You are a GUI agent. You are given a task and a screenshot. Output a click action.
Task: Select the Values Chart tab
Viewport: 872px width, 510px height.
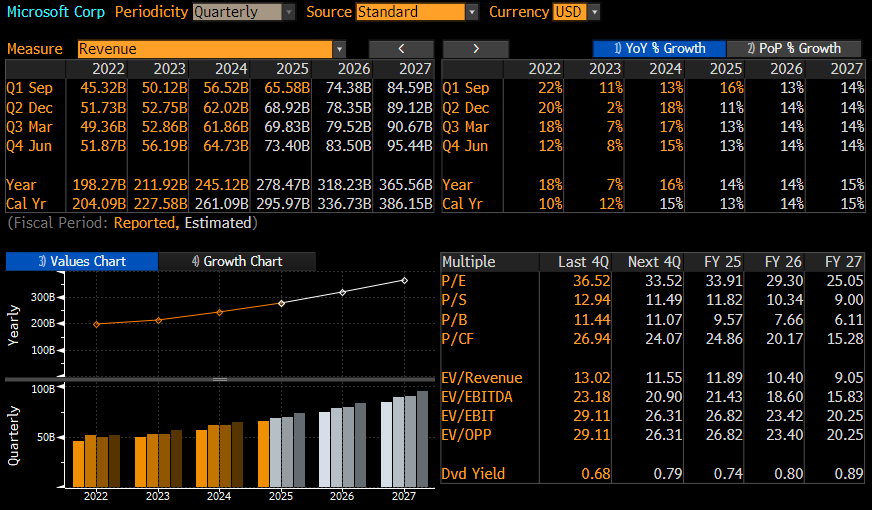pos(82,261)
